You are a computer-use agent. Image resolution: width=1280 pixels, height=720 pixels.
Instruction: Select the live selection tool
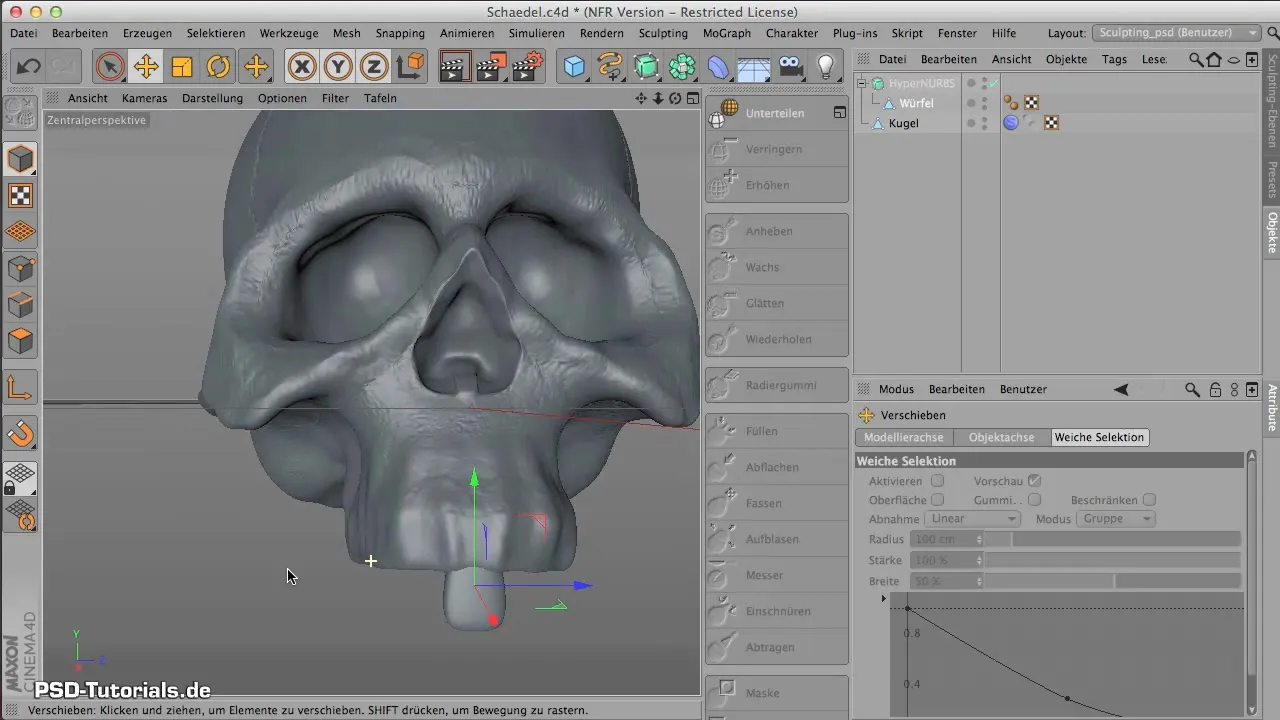coord(110,67)
